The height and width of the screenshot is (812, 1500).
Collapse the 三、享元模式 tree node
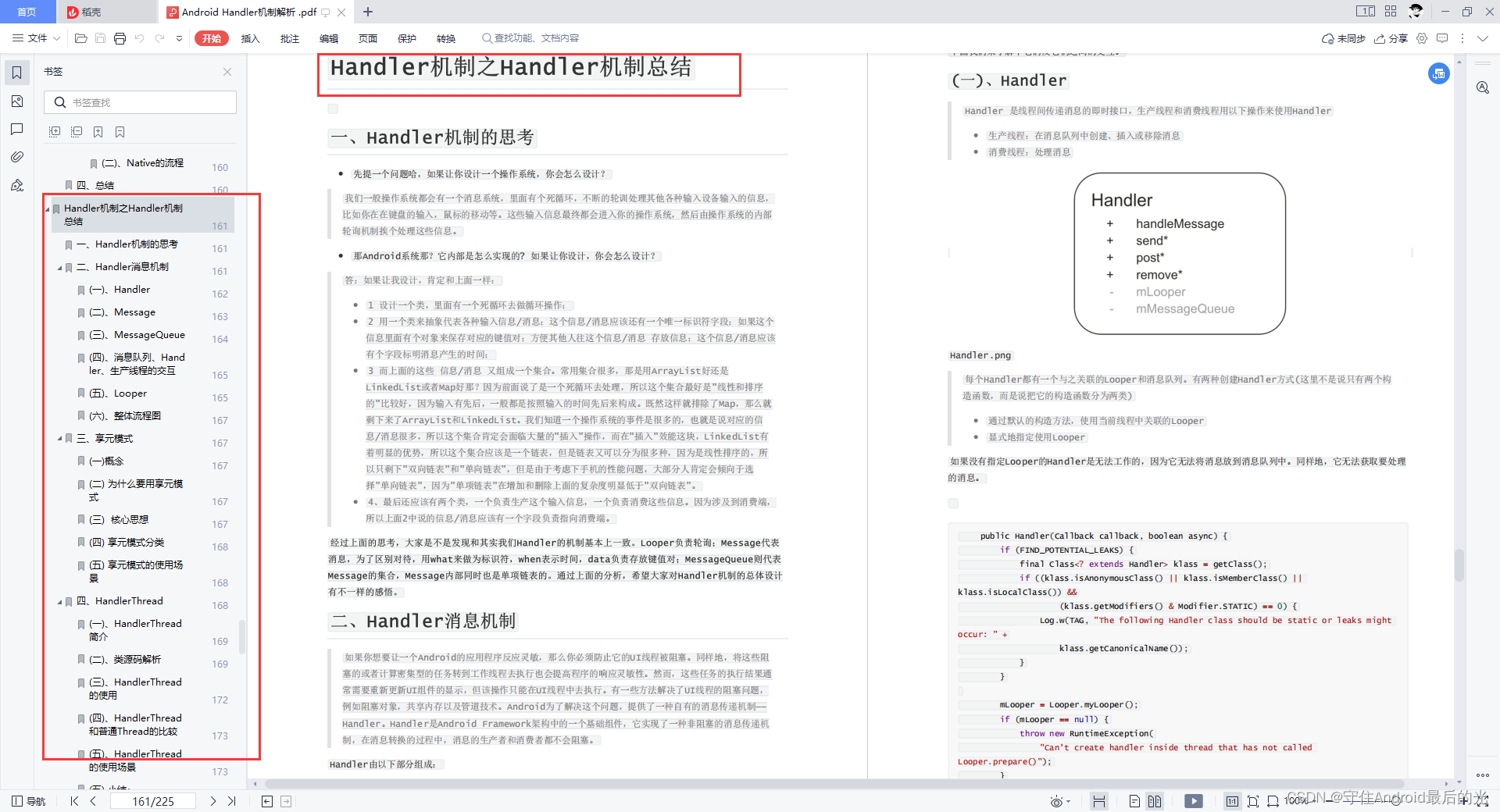[59, 439]
